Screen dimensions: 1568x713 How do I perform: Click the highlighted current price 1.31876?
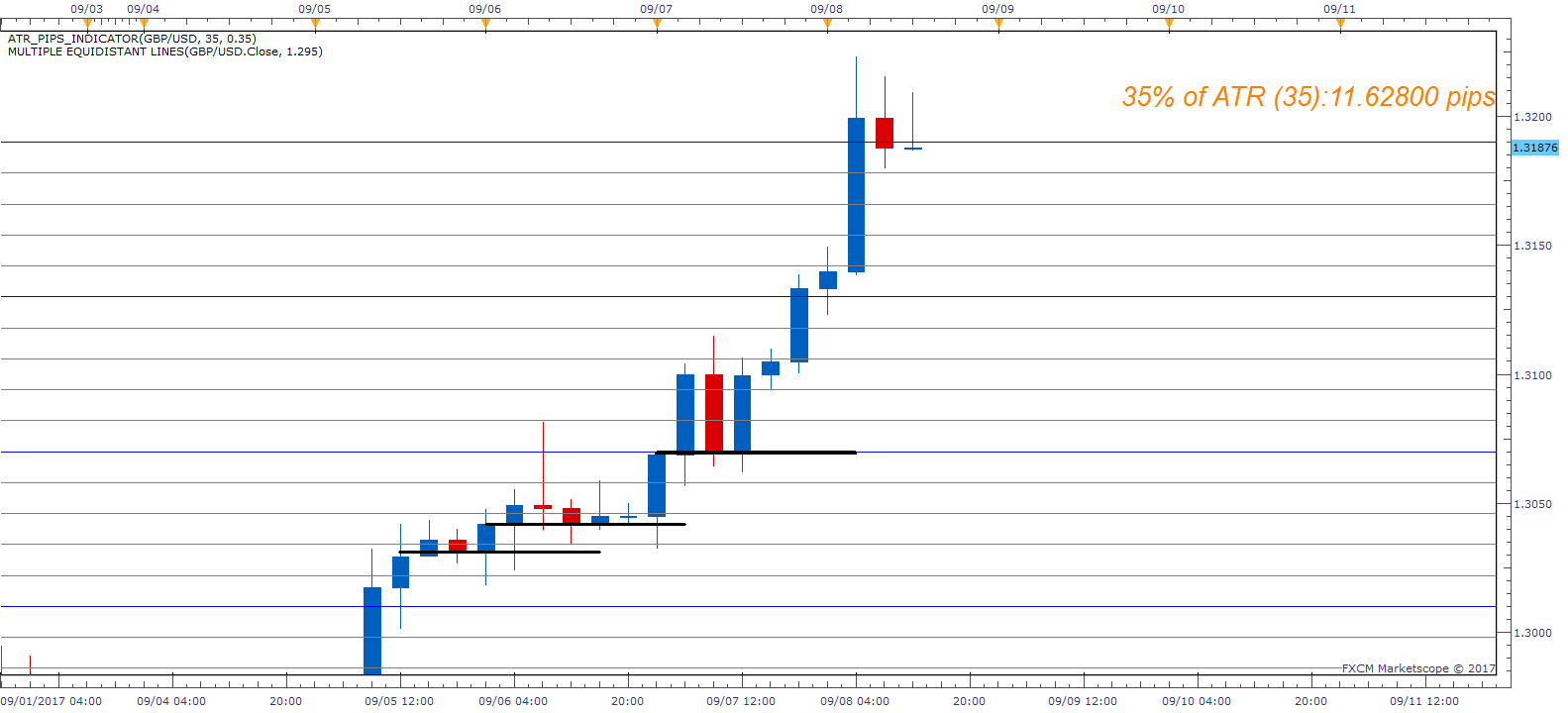(x=1534, y=148)
